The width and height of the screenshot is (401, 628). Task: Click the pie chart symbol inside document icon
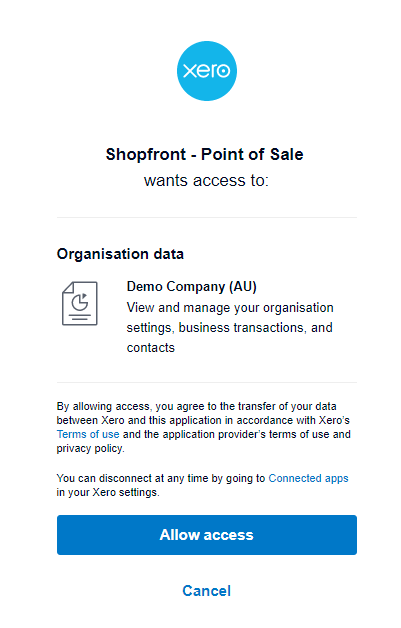click(x=80, y=302)
